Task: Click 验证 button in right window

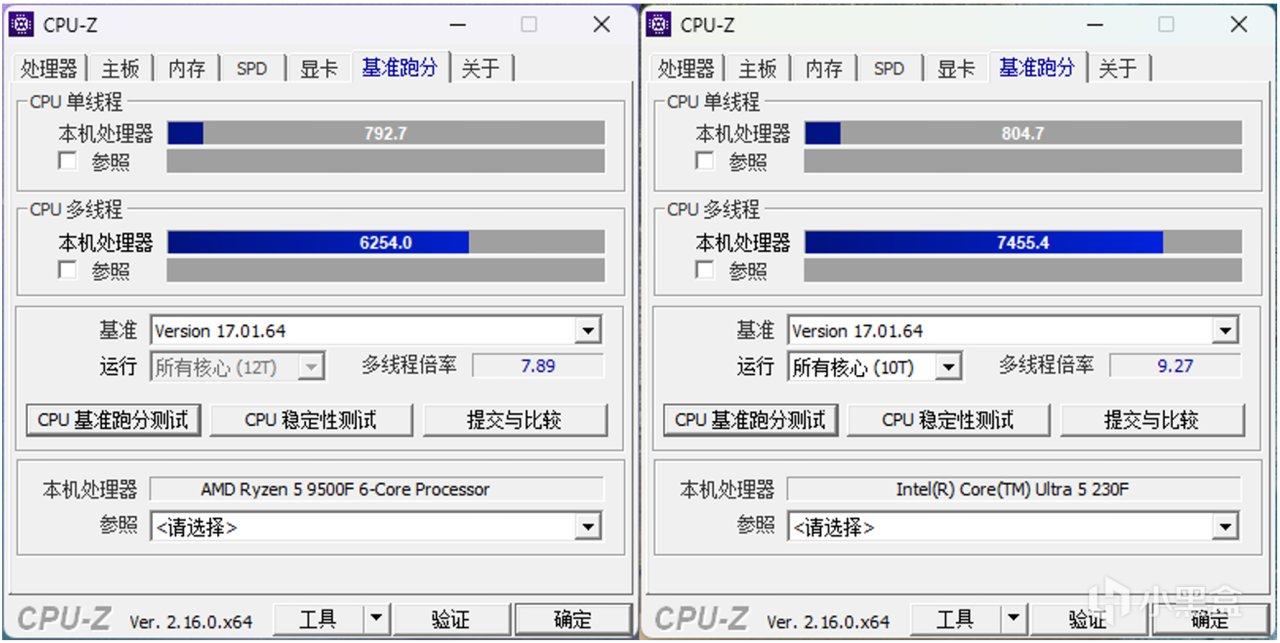Action: 1088,619
